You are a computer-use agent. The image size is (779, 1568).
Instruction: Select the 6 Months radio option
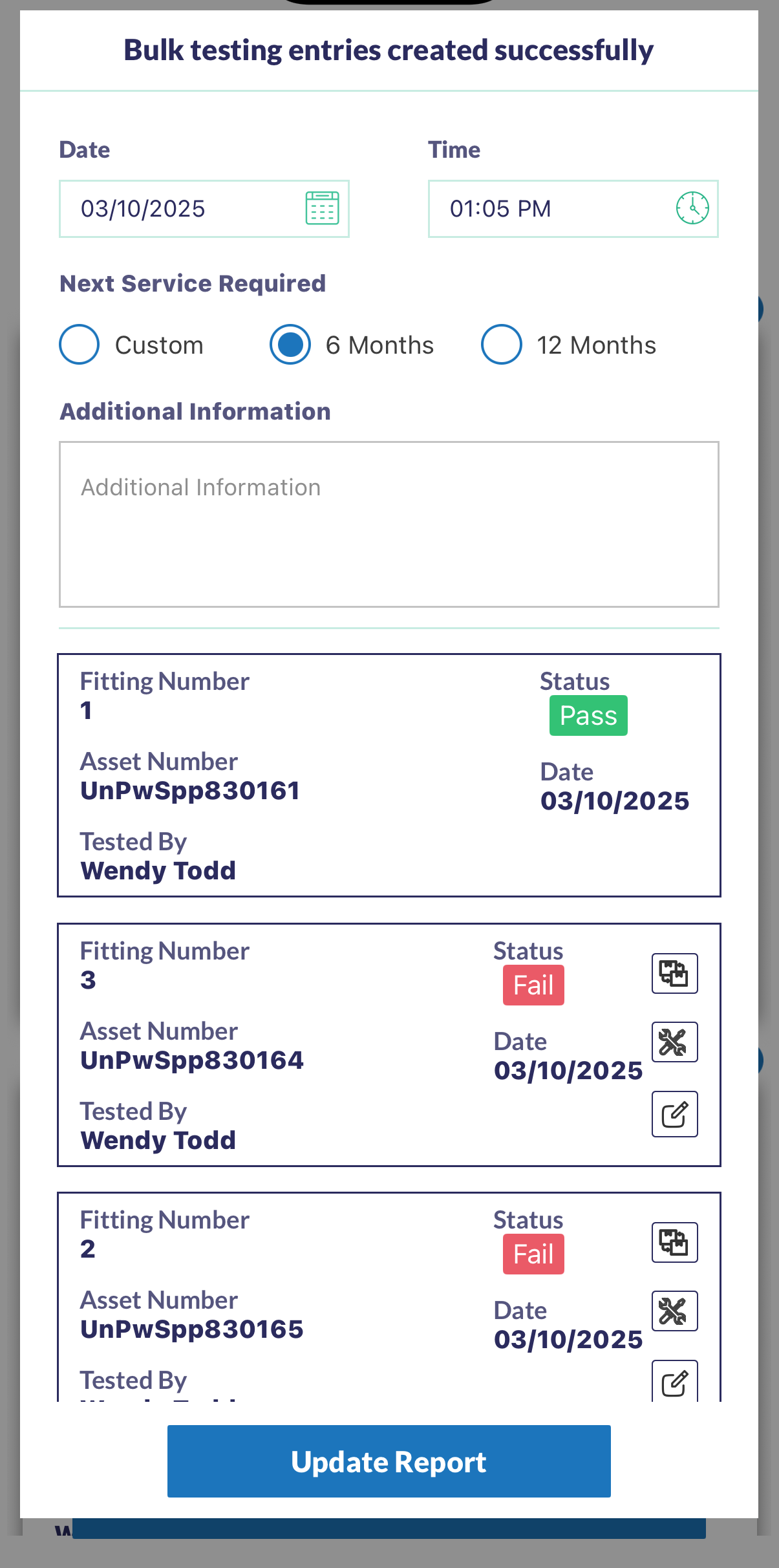tap(290, 345)
